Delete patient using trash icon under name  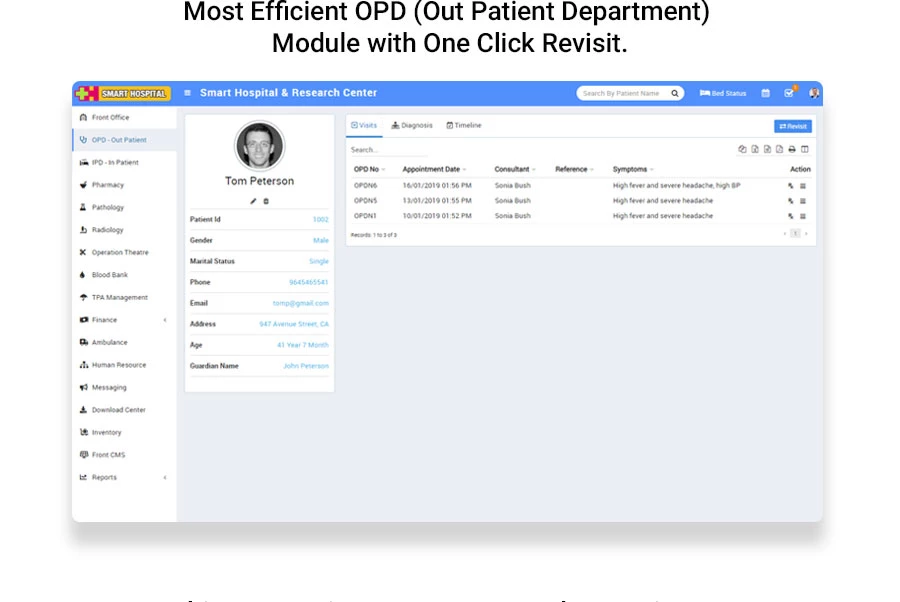click(266, 201)
